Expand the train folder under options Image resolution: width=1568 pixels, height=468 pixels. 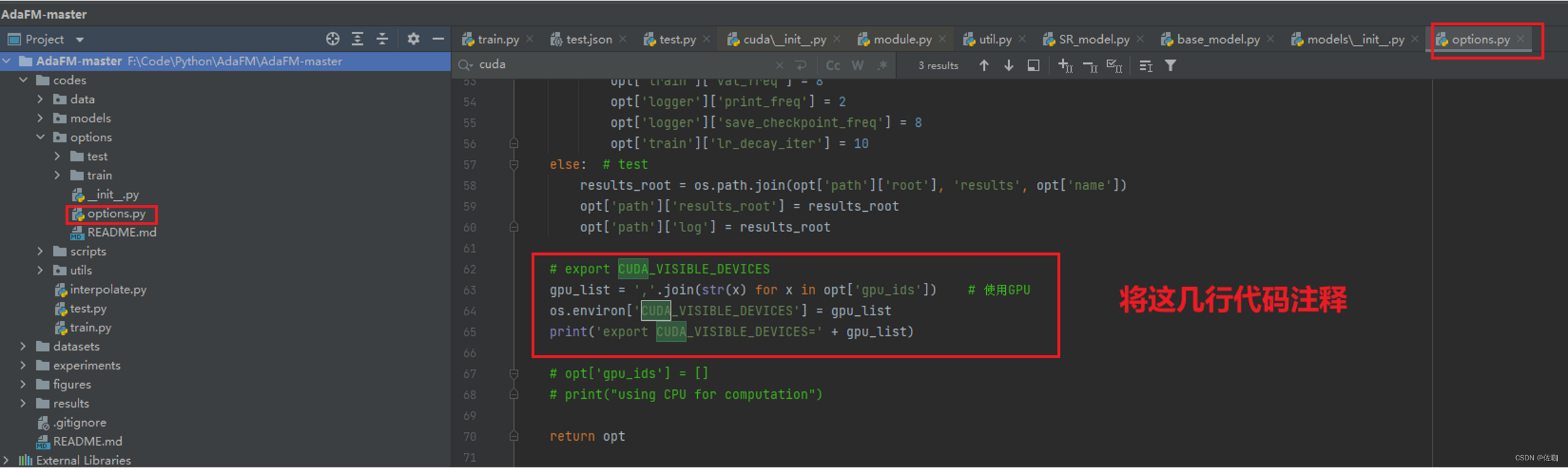57,176
